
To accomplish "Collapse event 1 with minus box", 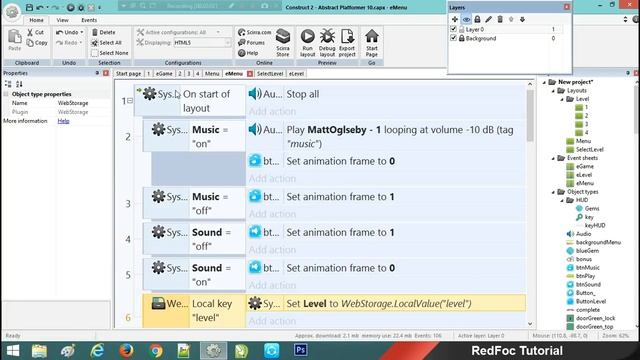I will (x=130, y=100).
